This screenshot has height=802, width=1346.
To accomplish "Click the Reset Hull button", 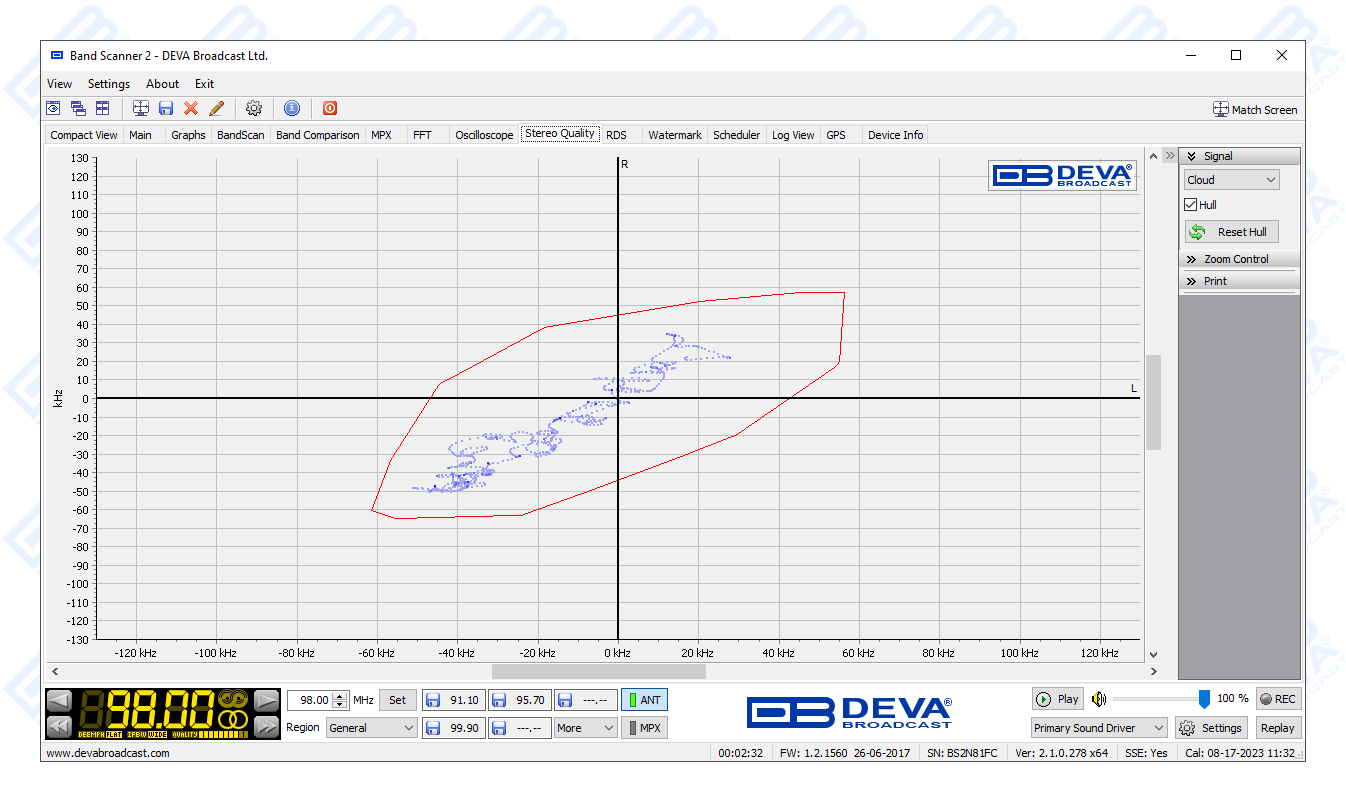I will pyautogui.click(x=1231, y=232).
